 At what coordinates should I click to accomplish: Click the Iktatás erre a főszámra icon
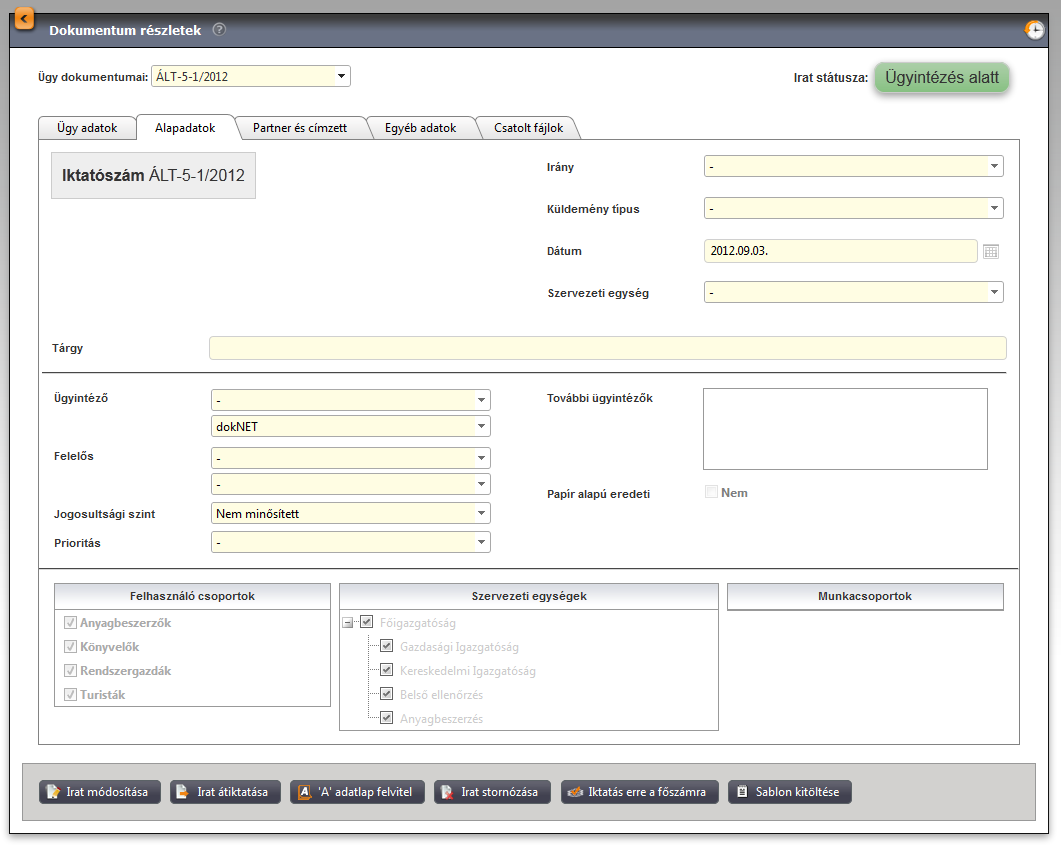pos(575,792)
